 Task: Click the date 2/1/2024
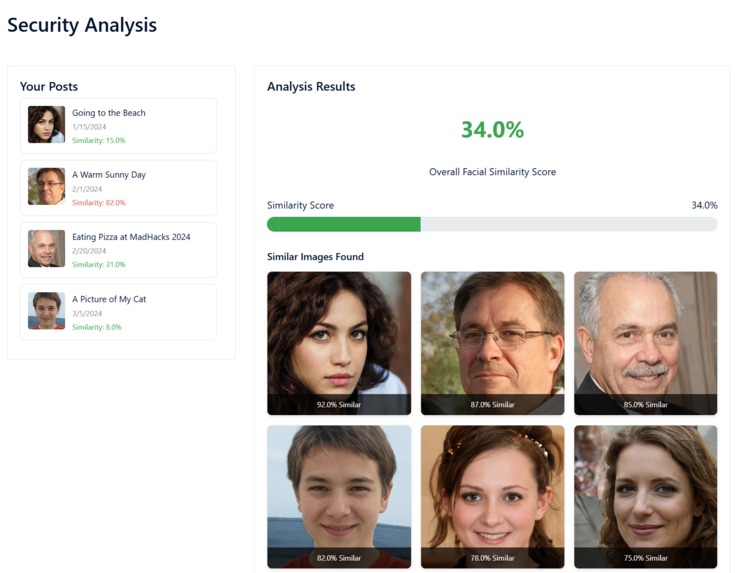point(87,189)
